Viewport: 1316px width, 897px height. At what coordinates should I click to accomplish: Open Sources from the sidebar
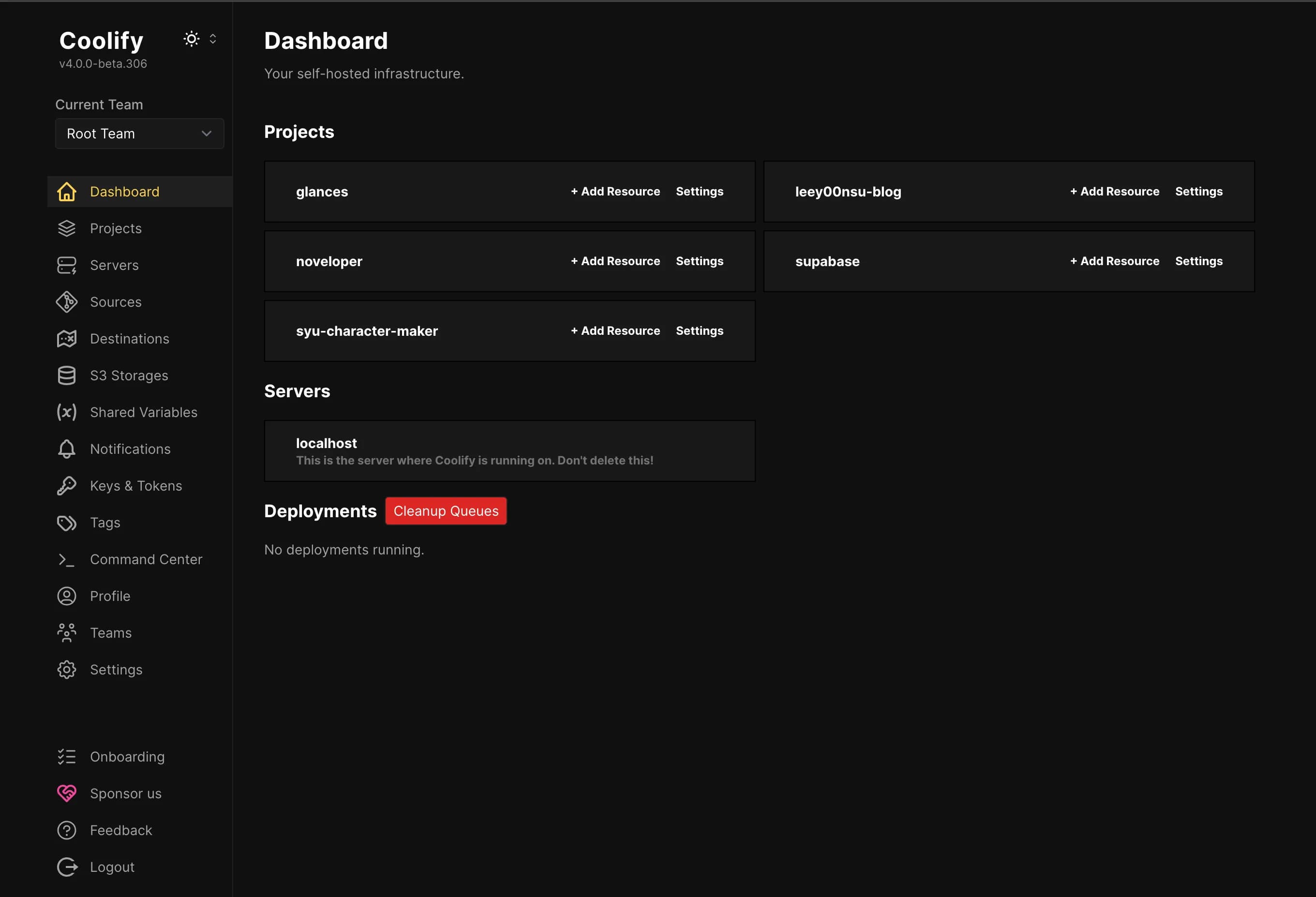click(116, 302)
